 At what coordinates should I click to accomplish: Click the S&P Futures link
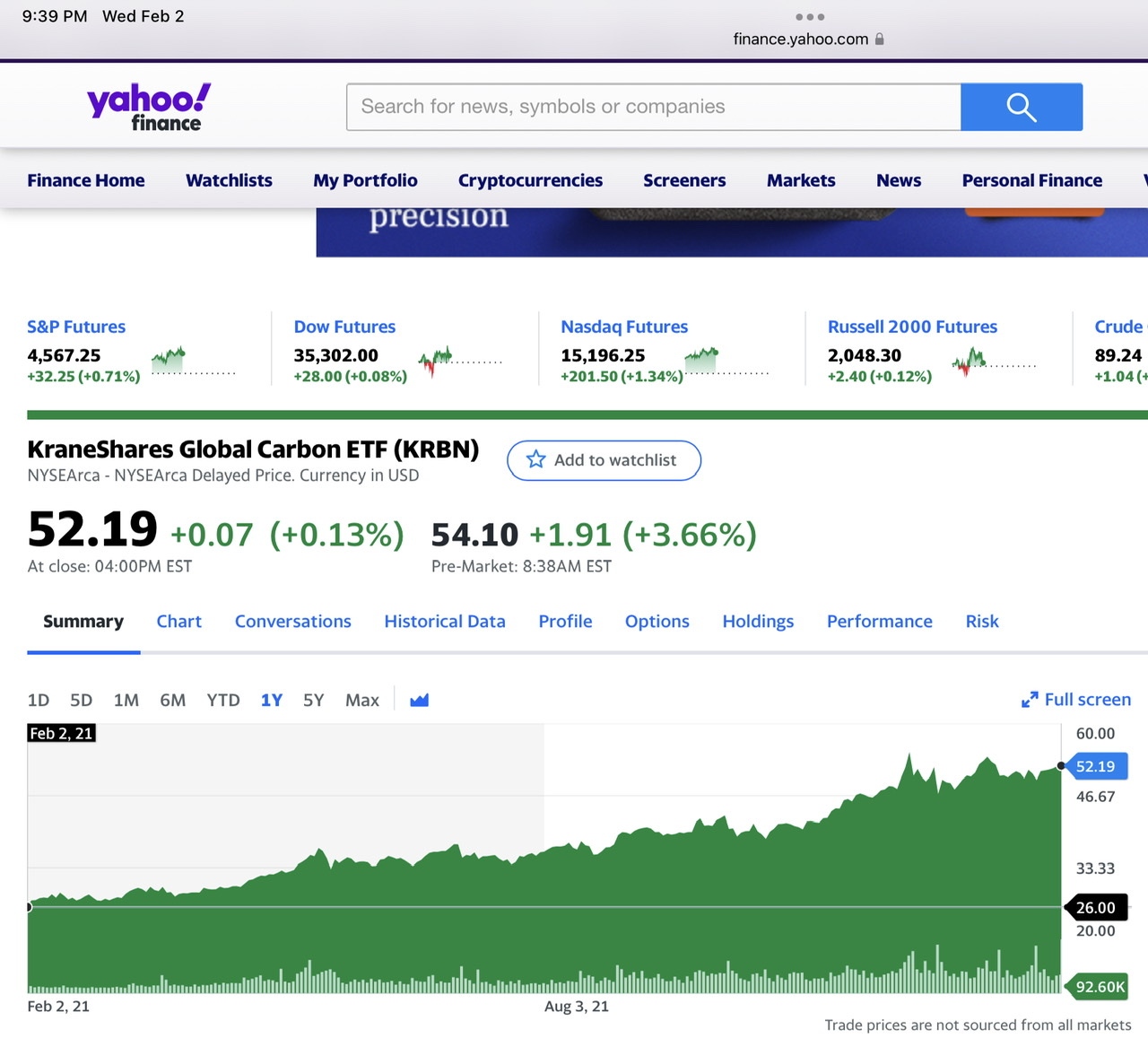click(76, 327)
